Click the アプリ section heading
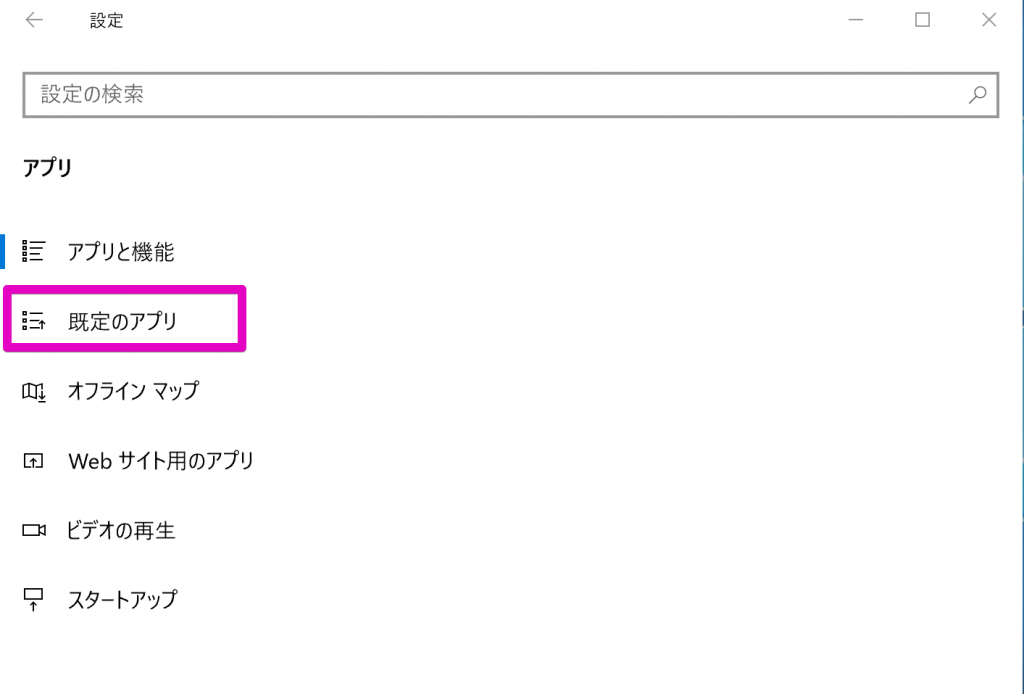The image size is (1024, 694). tap(47, 168)
